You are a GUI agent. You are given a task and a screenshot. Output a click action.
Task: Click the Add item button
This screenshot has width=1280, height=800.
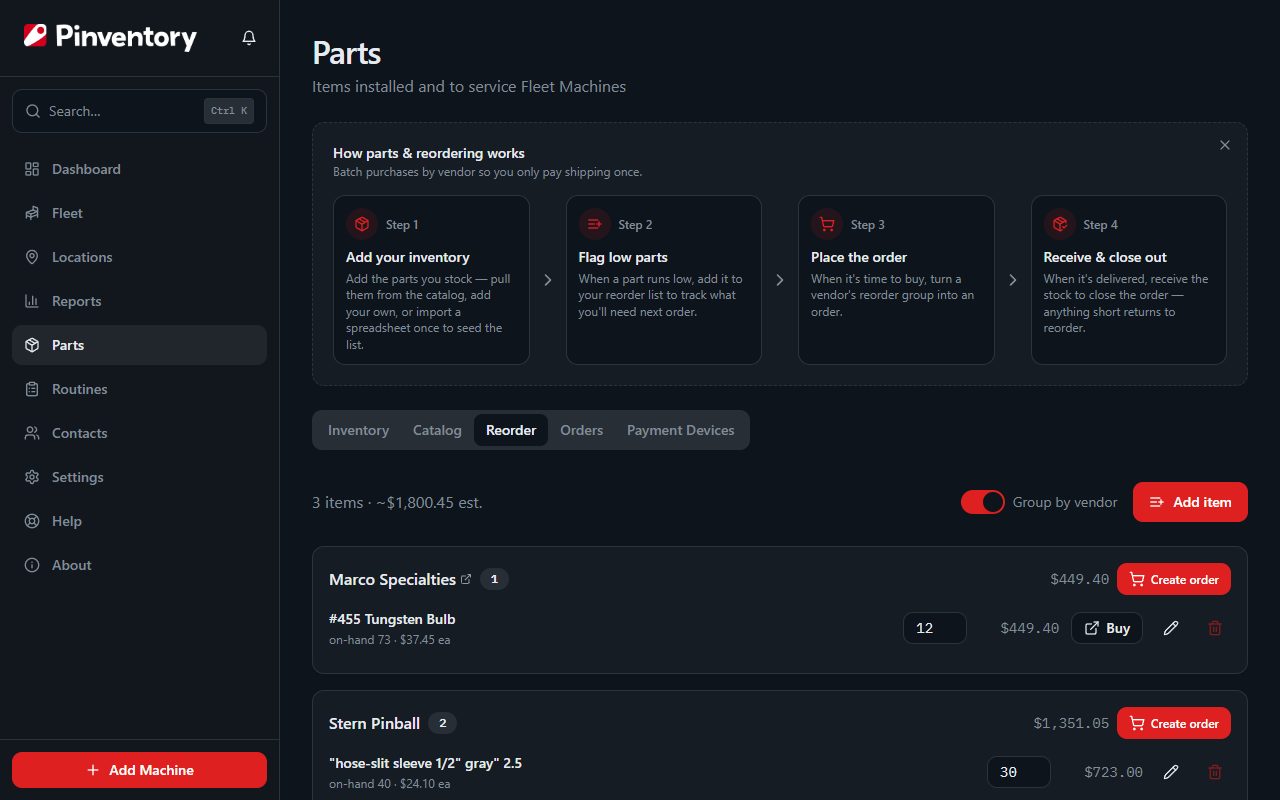(1190, 502)
